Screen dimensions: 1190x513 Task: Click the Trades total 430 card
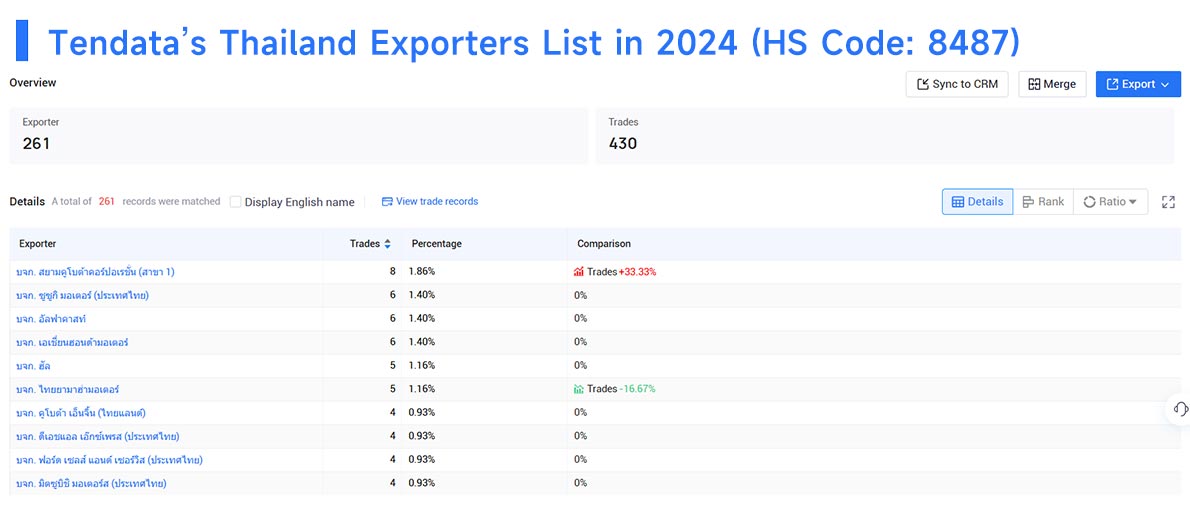coord(885,135)
